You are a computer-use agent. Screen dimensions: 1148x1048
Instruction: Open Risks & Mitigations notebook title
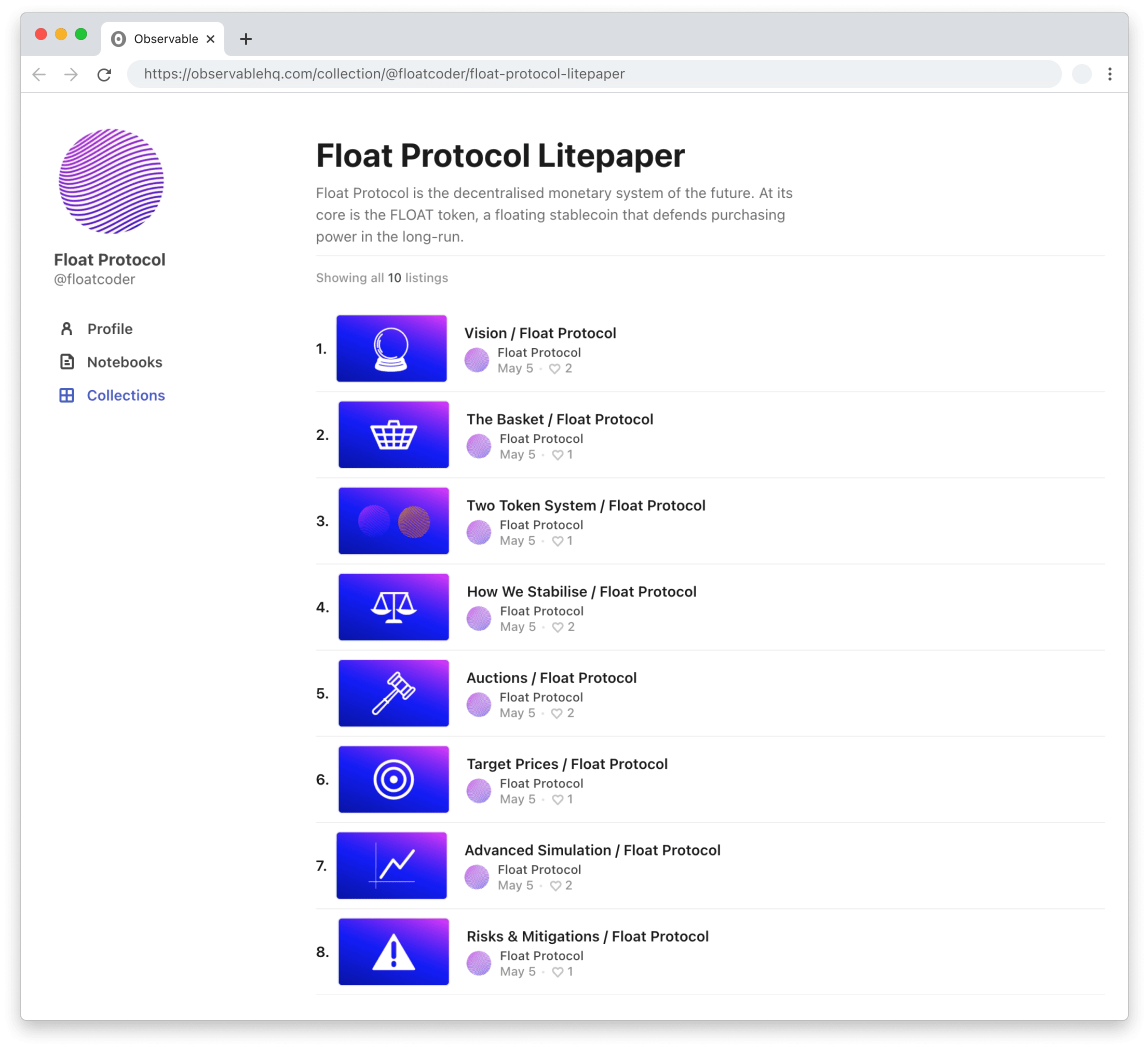point(587,936)
